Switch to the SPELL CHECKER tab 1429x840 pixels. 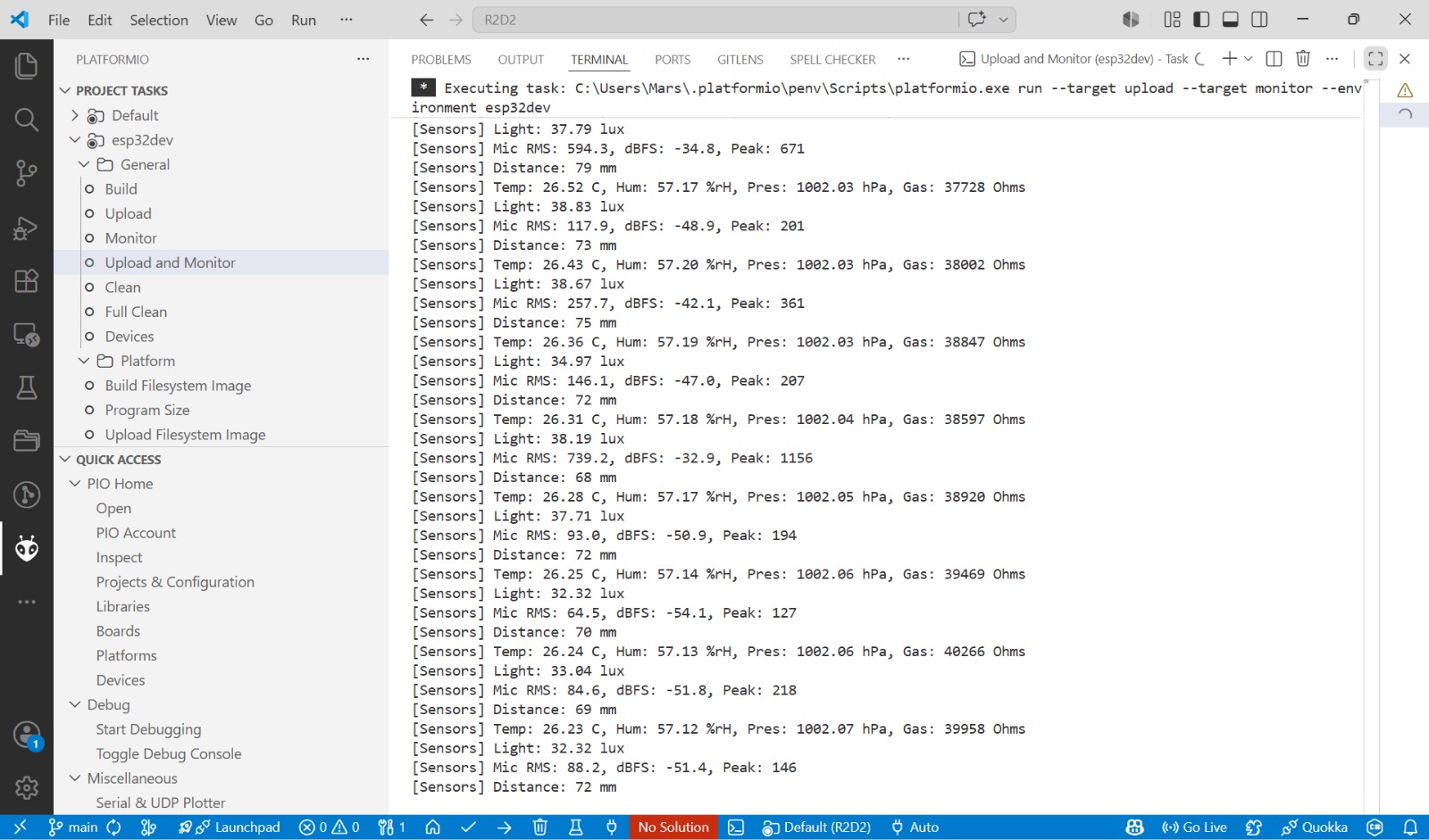(832, 60)
